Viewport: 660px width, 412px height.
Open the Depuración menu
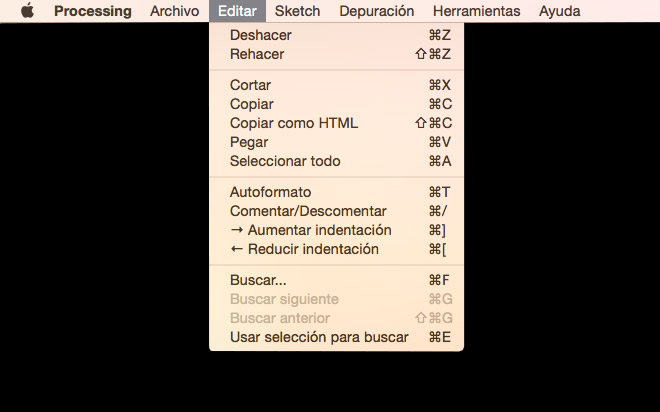pos(376,11)
